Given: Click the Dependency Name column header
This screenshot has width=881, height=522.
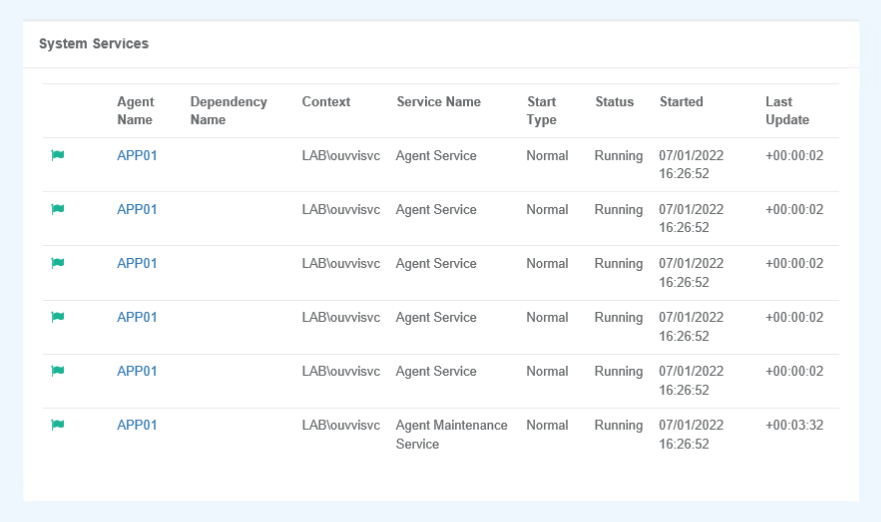Looking at the screenshot, I should coord(229,111).
